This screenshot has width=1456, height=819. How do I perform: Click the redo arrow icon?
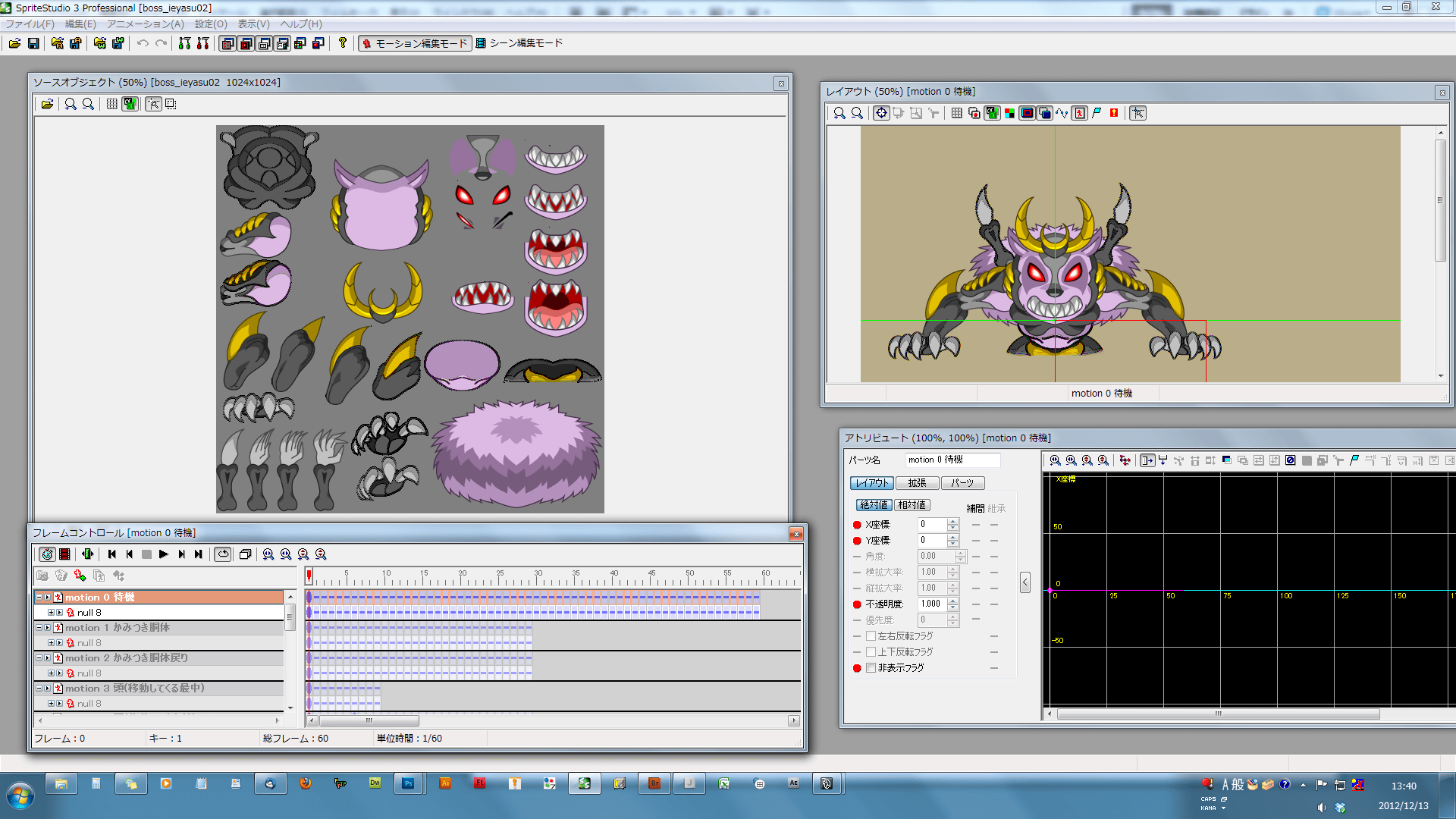161,43
